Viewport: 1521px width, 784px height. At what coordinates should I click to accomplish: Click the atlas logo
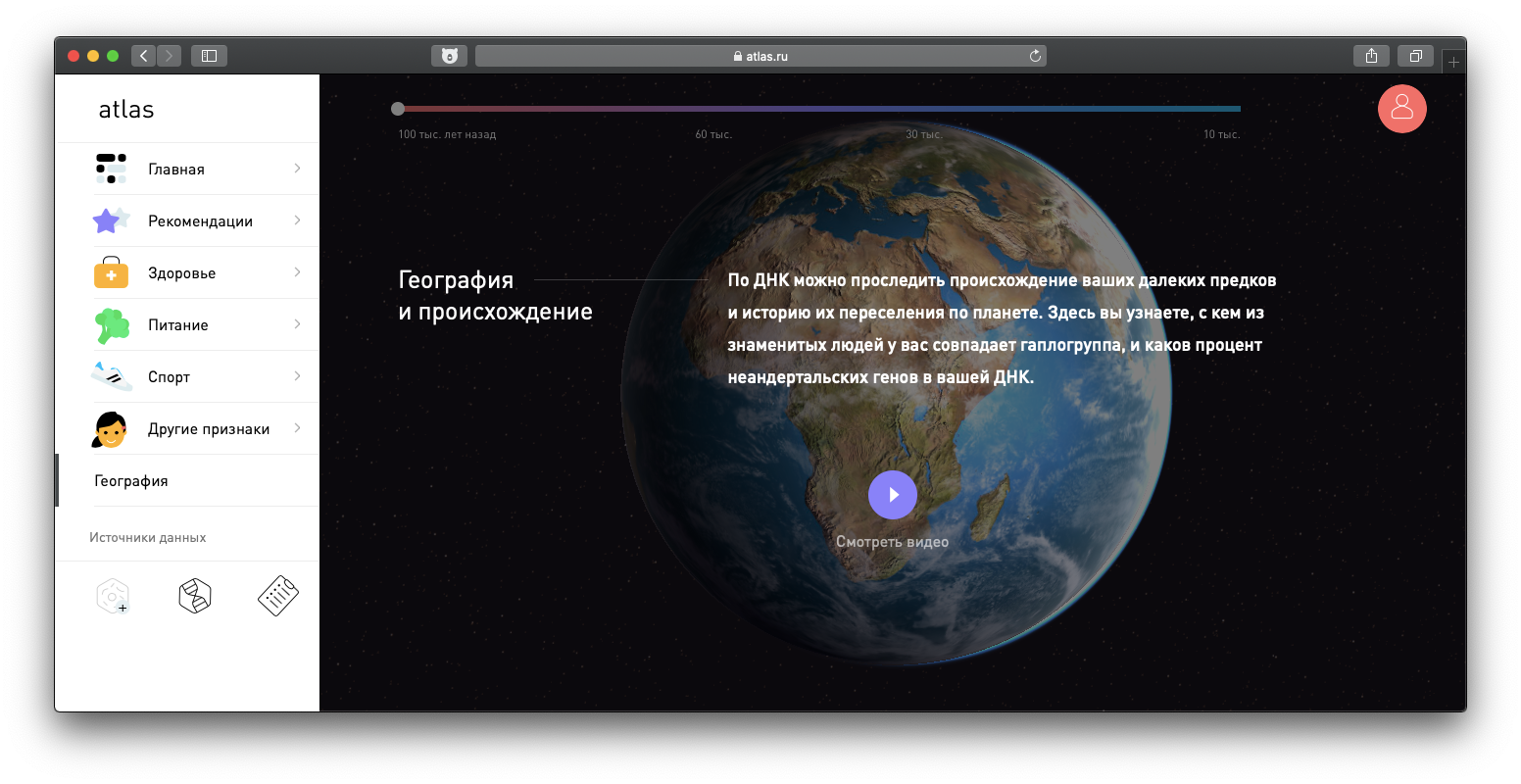(126, 110)
